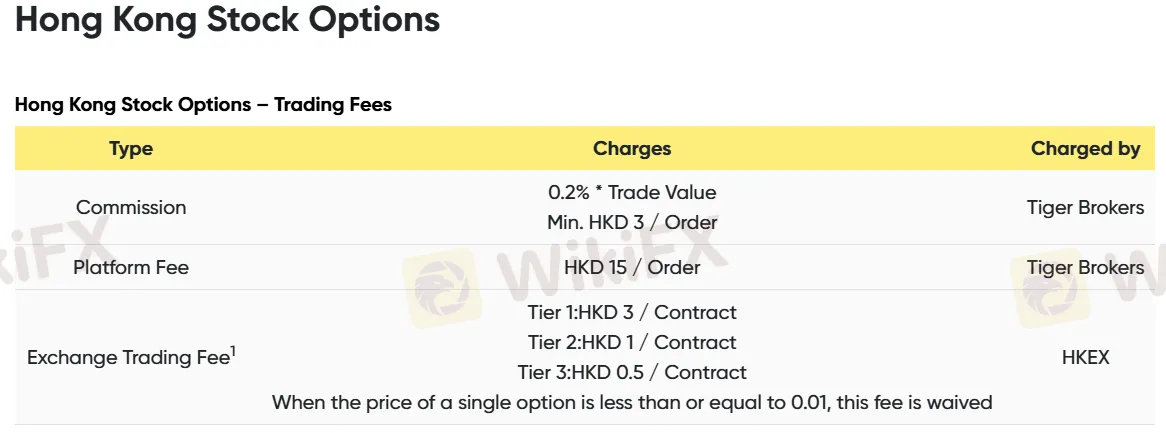The image size is (1166, 433).
Task: Click the "Hong Kong Stock Options" main heading
Action: click(227, 20)
